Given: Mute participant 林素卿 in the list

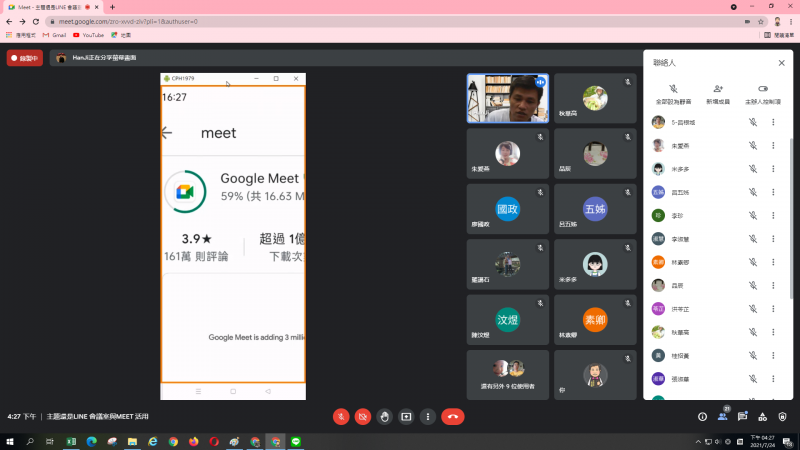Looking at the screenshot, I should pos(753,262).
